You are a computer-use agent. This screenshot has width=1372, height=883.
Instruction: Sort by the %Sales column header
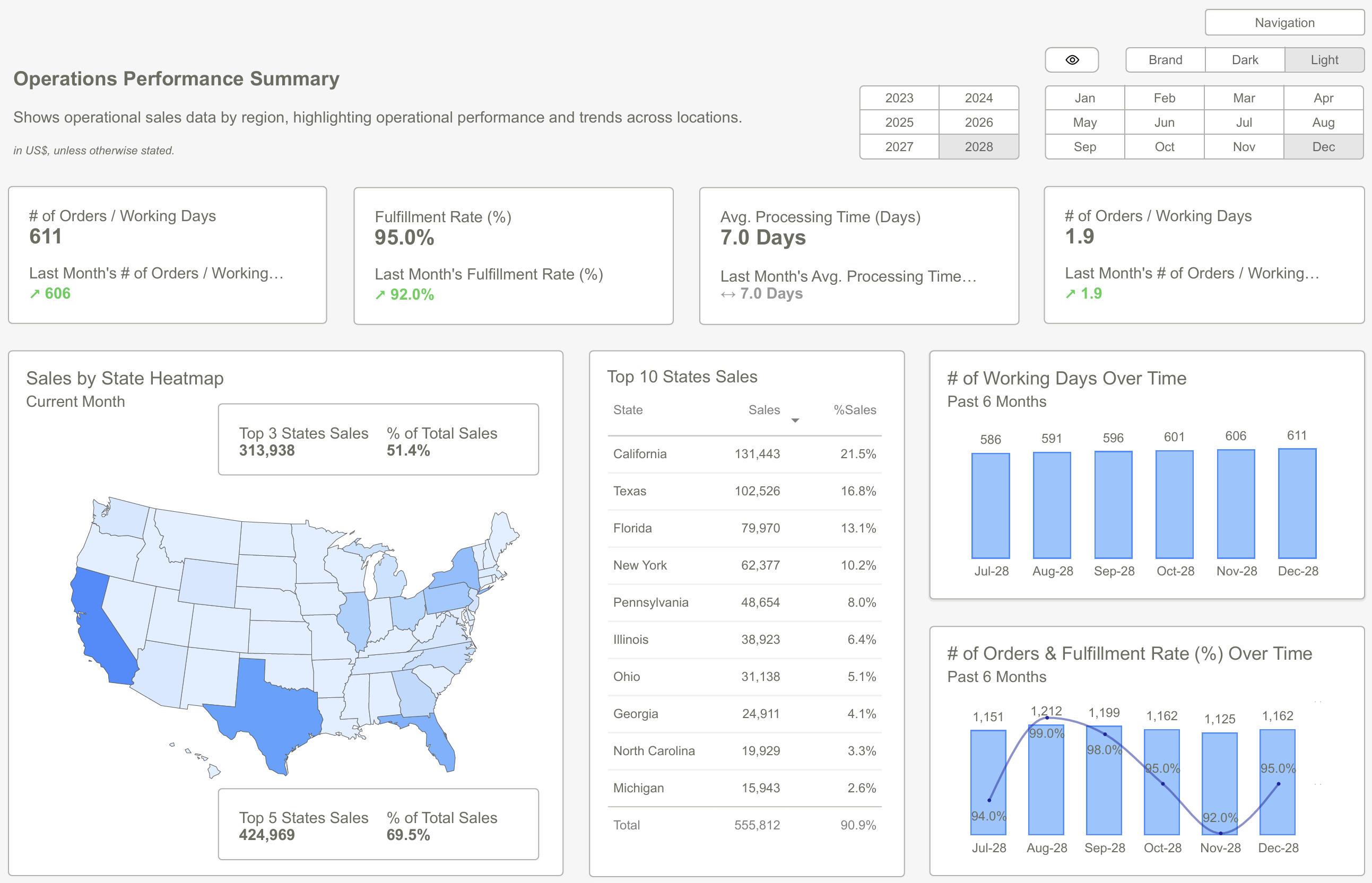point(854,410)
